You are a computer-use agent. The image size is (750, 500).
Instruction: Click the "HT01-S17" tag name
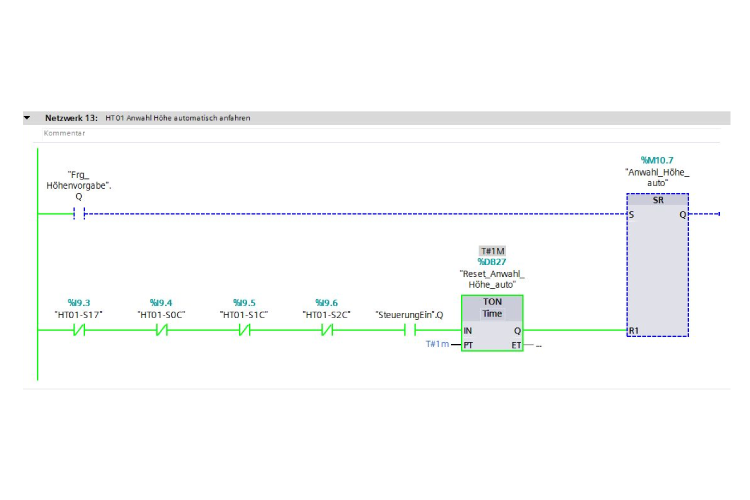(78, 315)
